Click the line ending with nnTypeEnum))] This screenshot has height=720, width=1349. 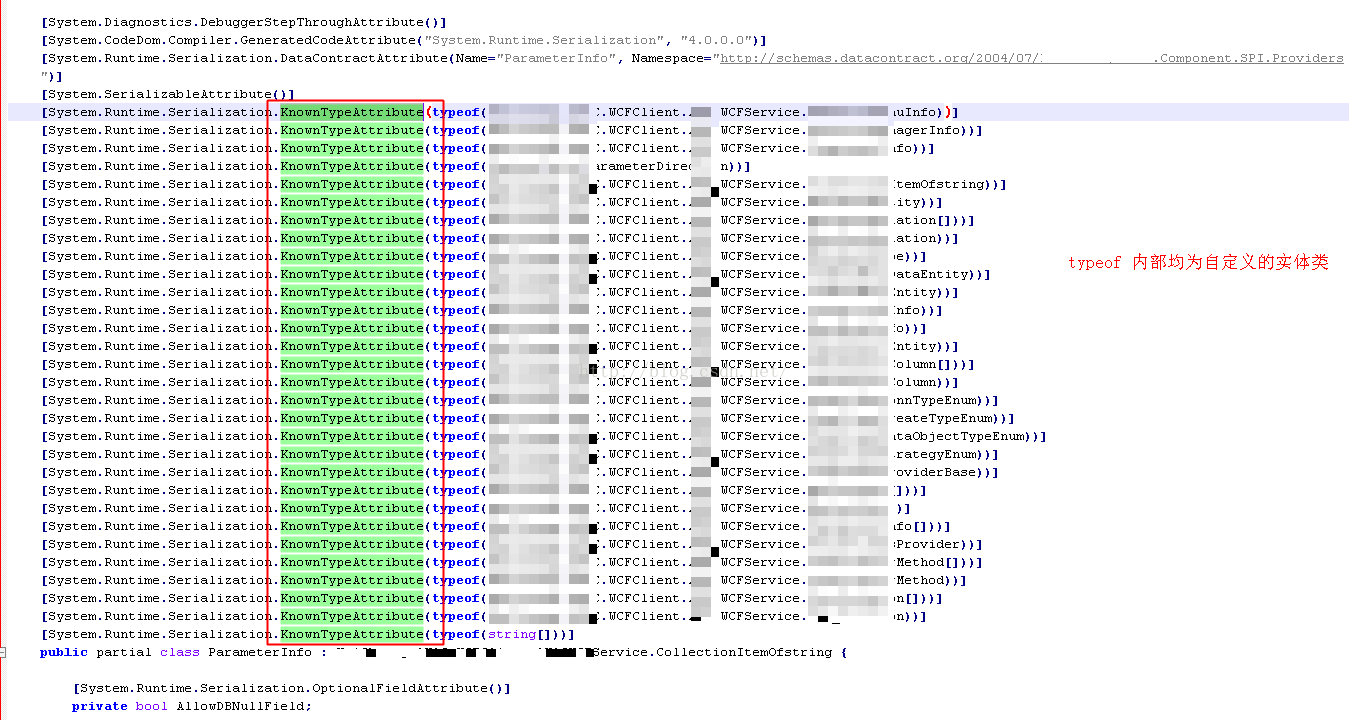[x=520, y=400]
